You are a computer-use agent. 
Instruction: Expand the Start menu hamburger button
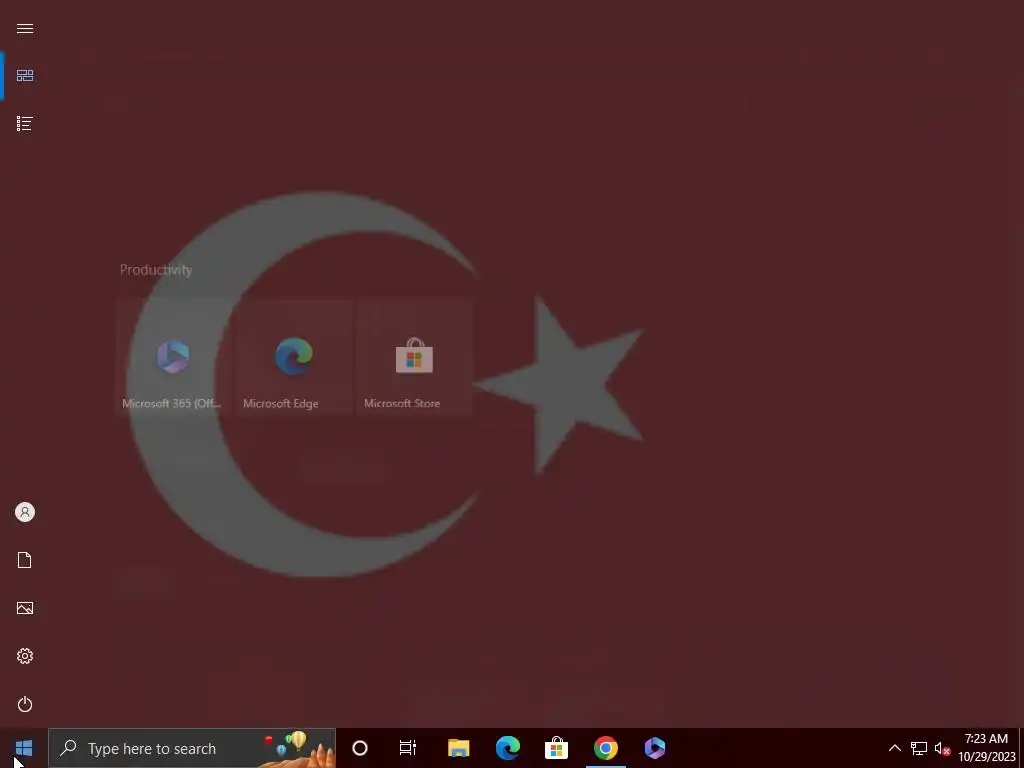click(x=25, y=29)
